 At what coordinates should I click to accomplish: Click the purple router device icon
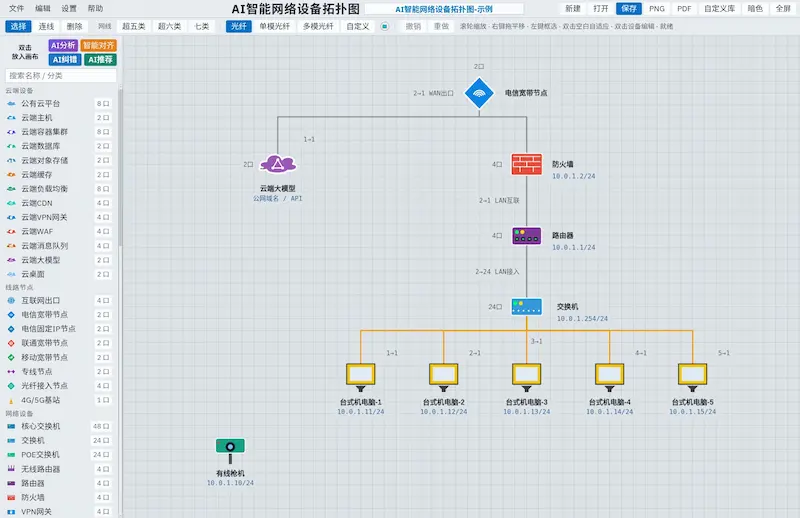tap(527, 236)
